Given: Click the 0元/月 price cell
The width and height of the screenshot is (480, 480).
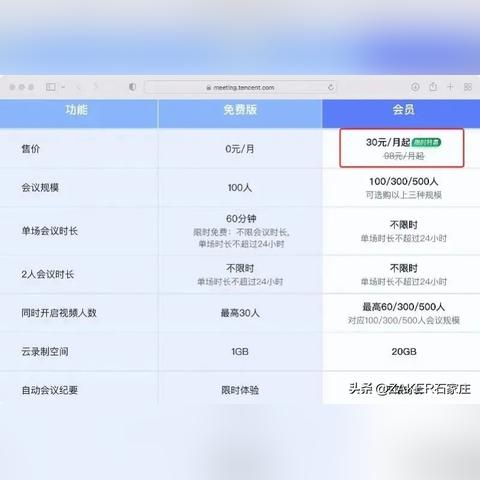Looking at the screenshot, I should (x=240, y=149).
